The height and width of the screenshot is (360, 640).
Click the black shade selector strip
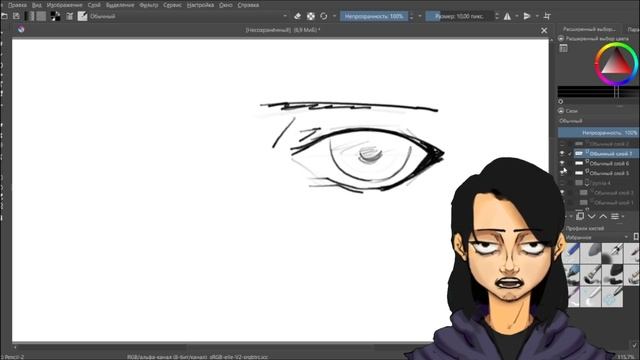(598, 92)
